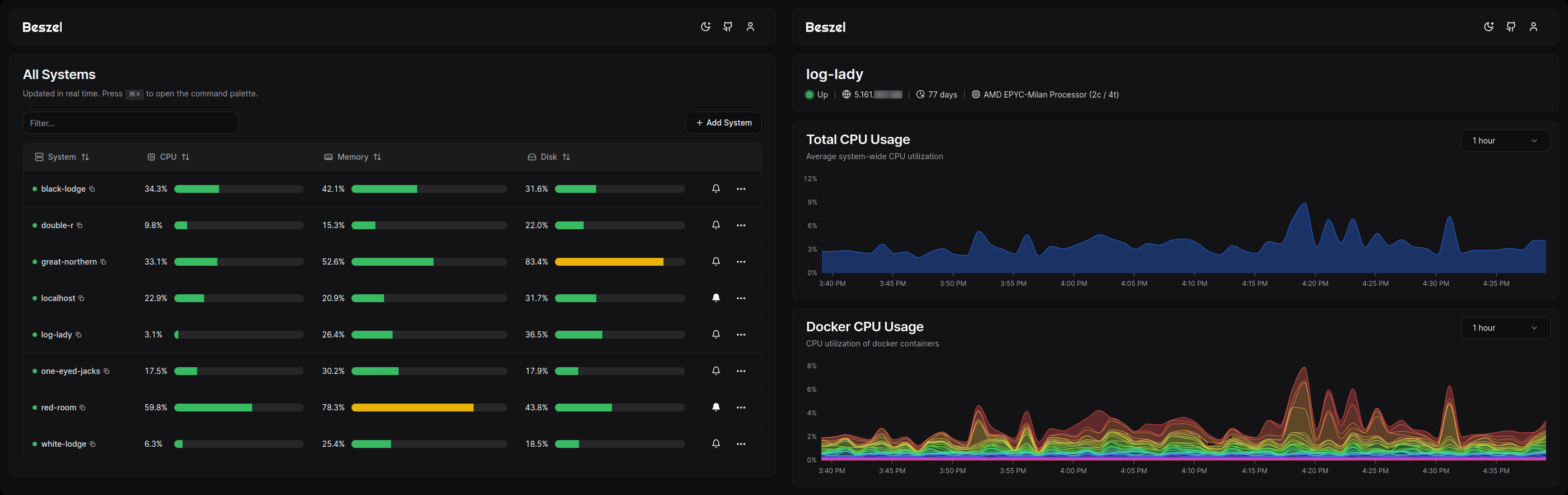This screenshot has height=495, width=1568.
Task: Open the log-lady system link
Action: click(x=57, y=335)
